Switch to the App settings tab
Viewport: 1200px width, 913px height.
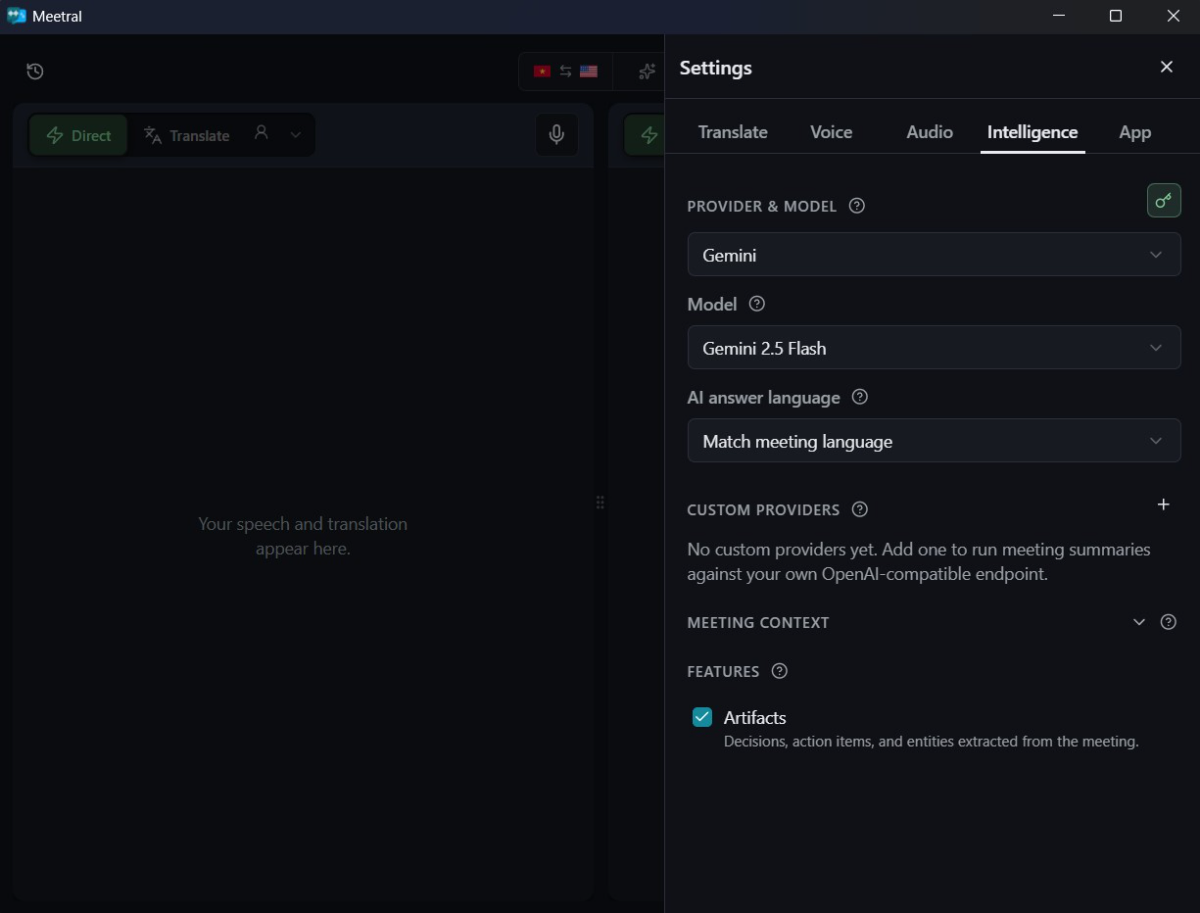1135,132
